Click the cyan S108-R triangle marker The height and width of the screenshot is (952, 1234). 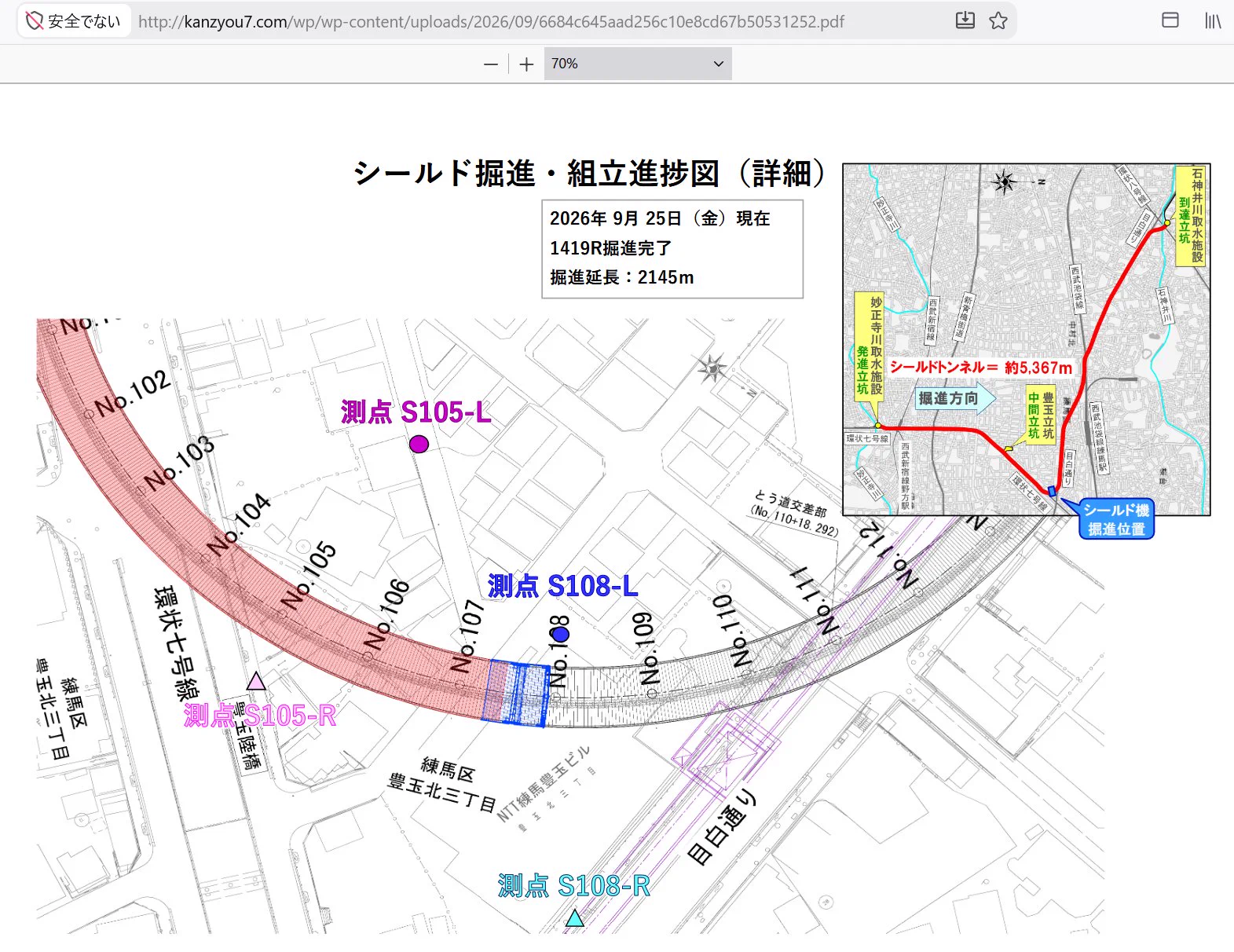tap(575, 917)
